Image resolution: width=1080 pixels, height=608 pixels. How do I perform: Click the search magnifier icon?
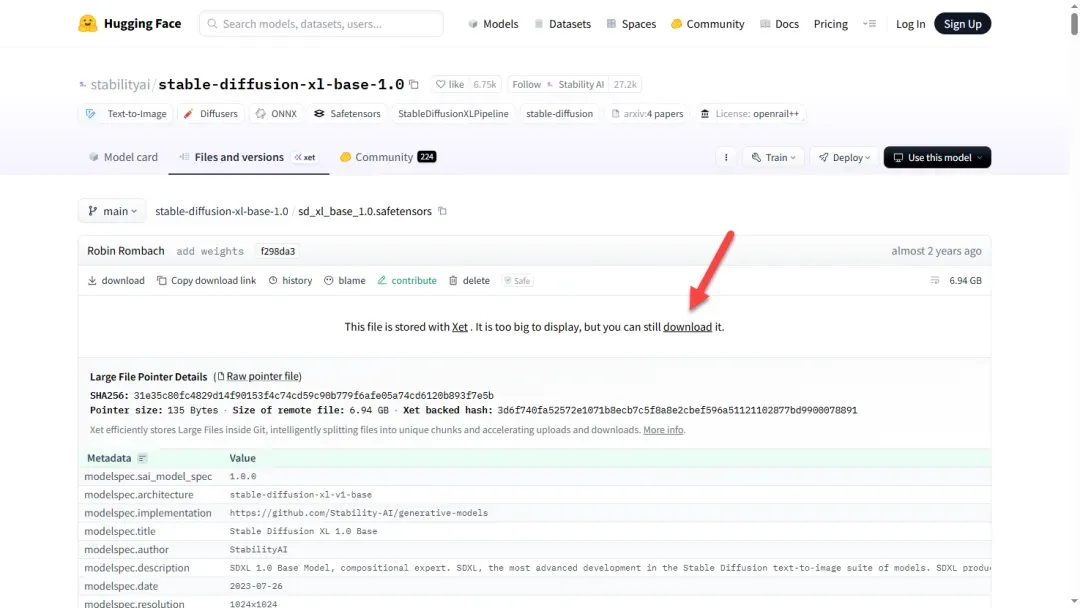coord(212,23)
